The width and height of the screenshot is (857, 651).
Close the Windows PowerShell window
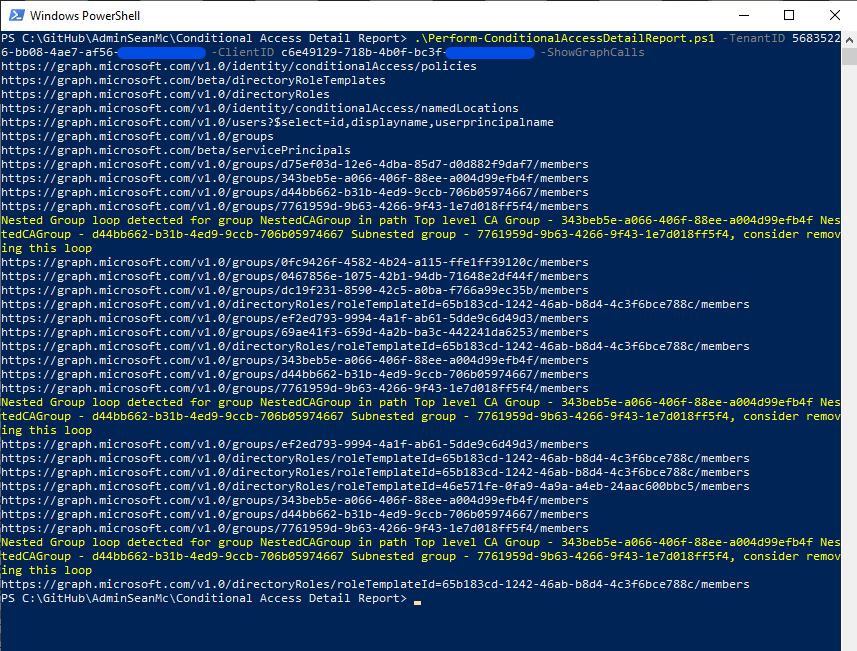point(835,15)
